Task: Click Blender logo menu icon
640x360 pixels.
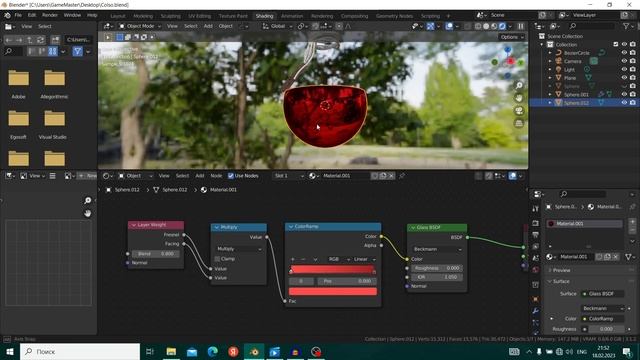Action: pos(7,15)
